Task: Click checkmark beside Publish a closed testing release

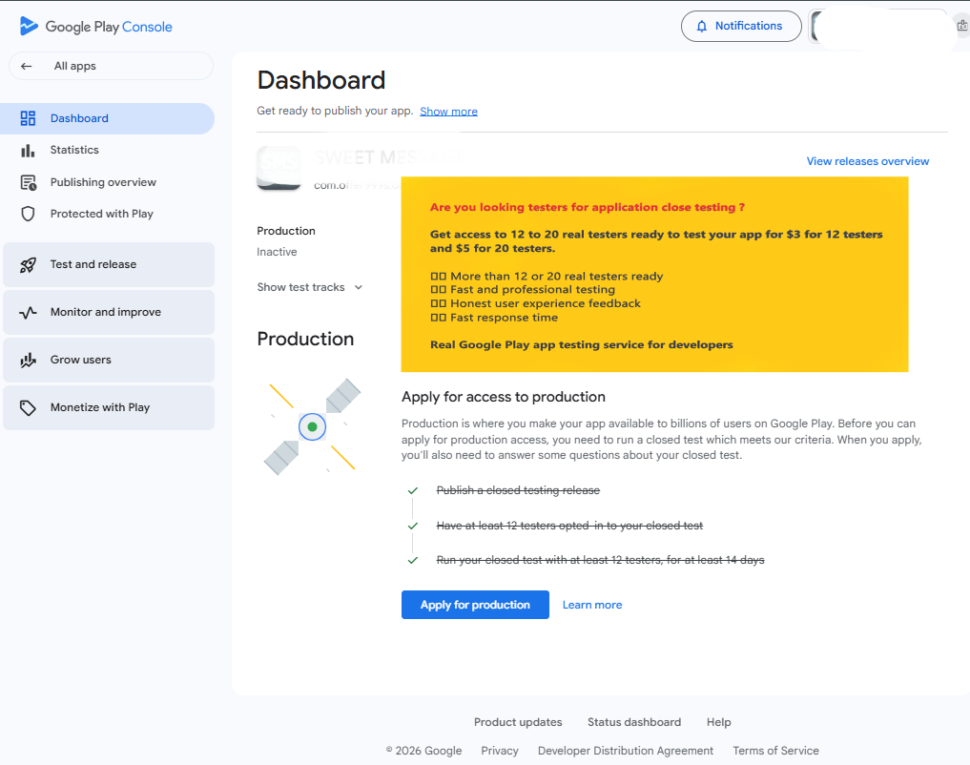Action: [x=413, y=490]
